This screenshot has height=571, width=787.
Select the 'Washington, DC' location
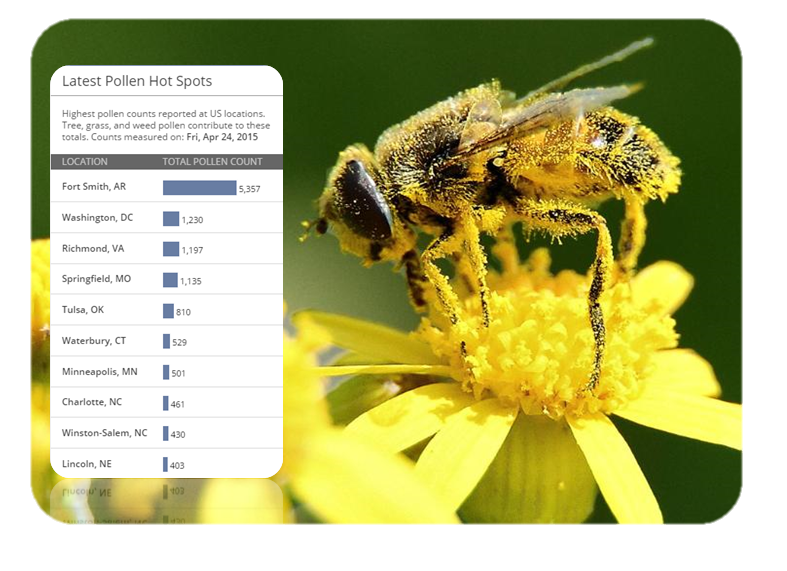[97, 218]
